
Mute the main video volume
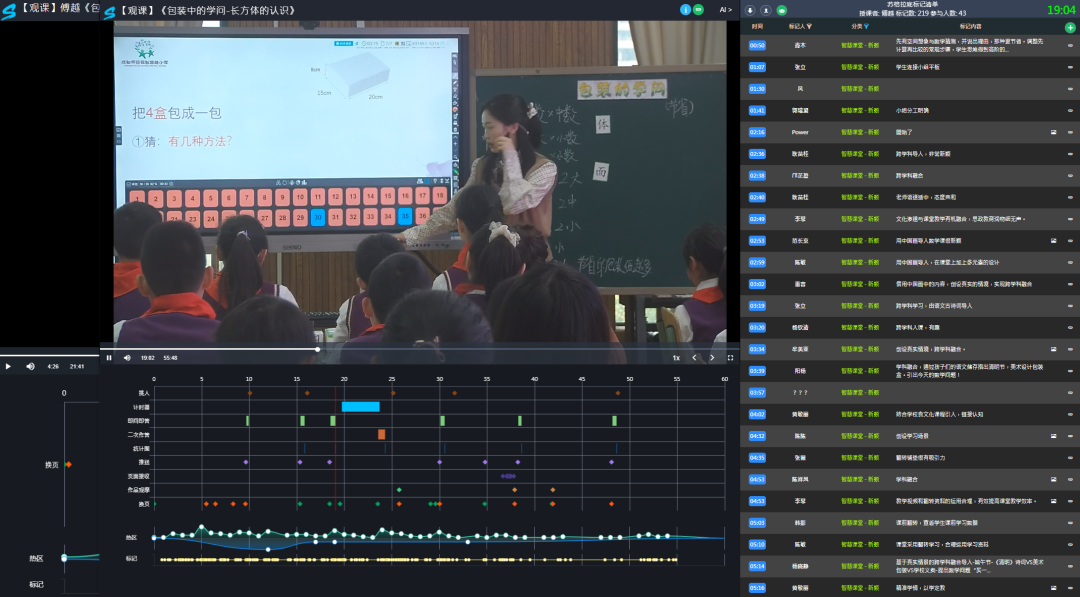coord(127,357)
